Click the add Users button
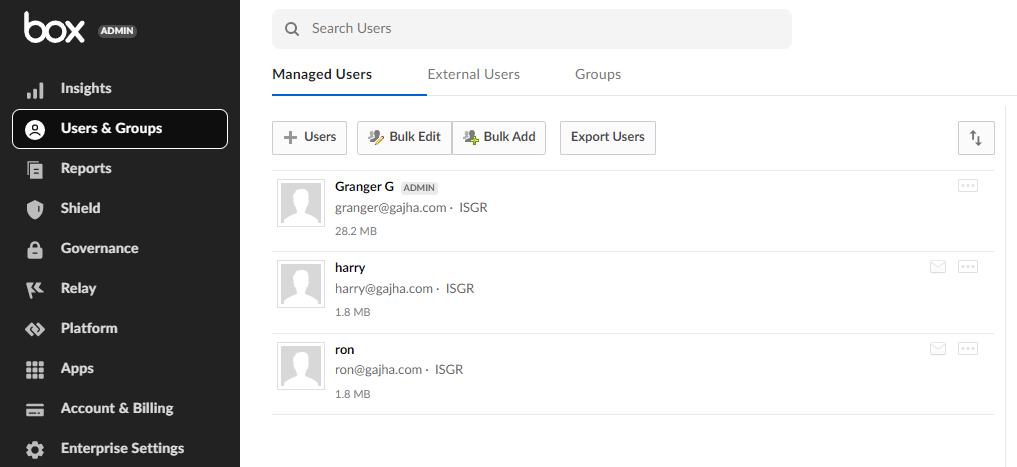The height and width of the screenshot is (467, 1017). pyautogui.click(x=309, y=138)
